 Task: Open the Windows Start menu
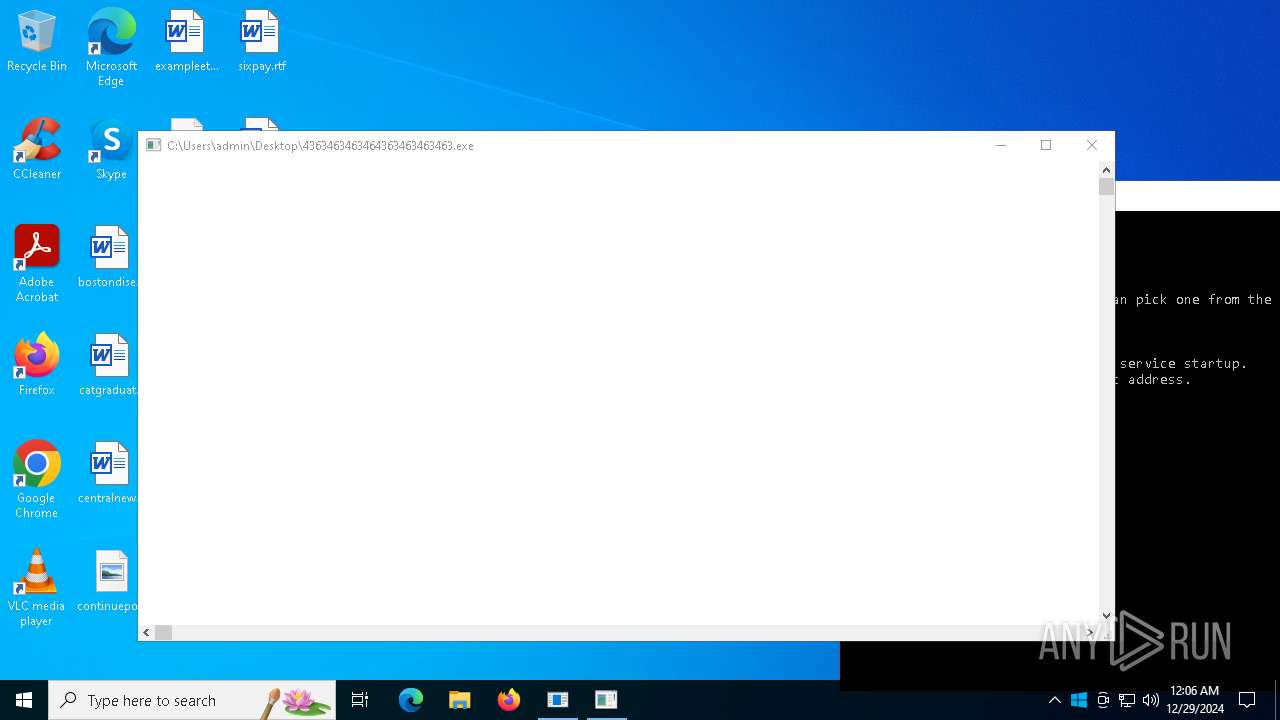click(24, 700)
